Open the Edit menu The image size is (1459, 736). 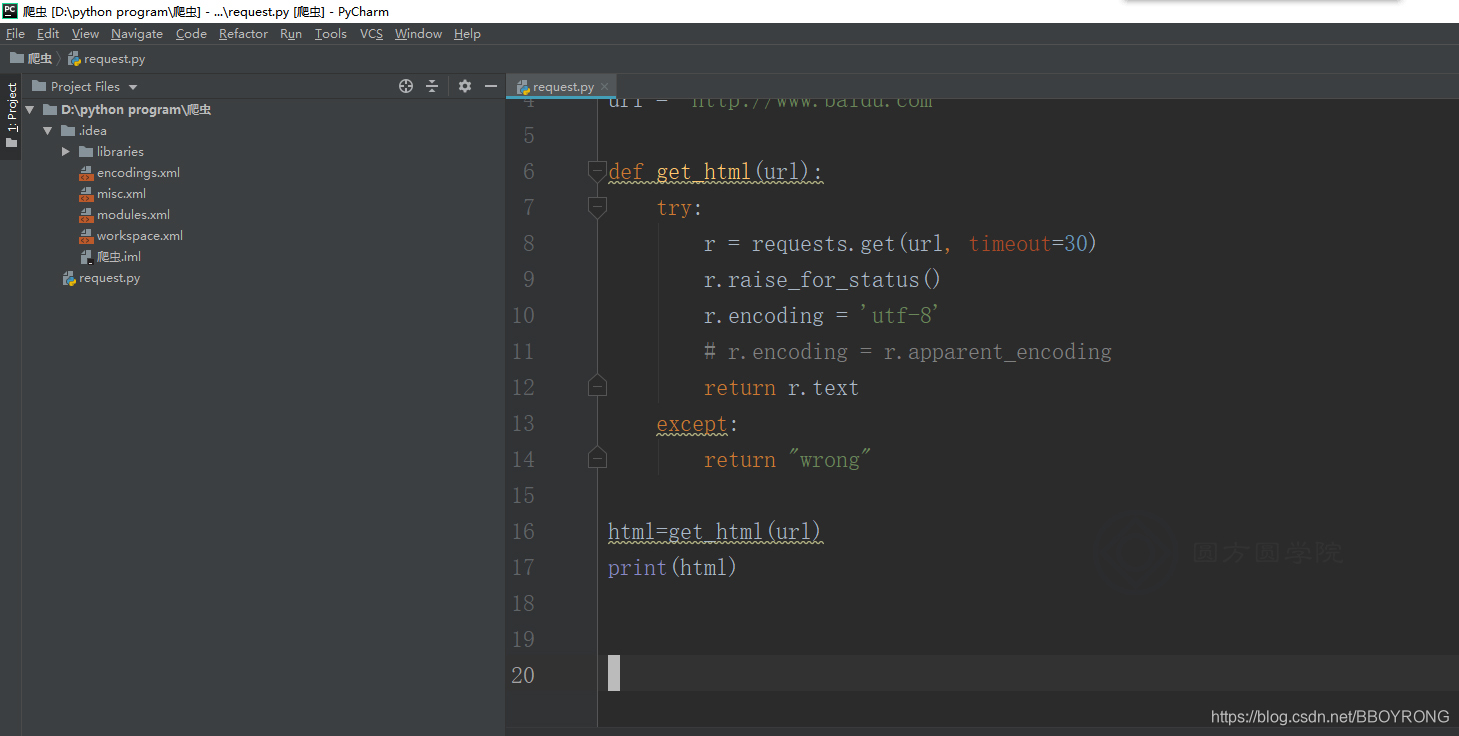(48, 34)
